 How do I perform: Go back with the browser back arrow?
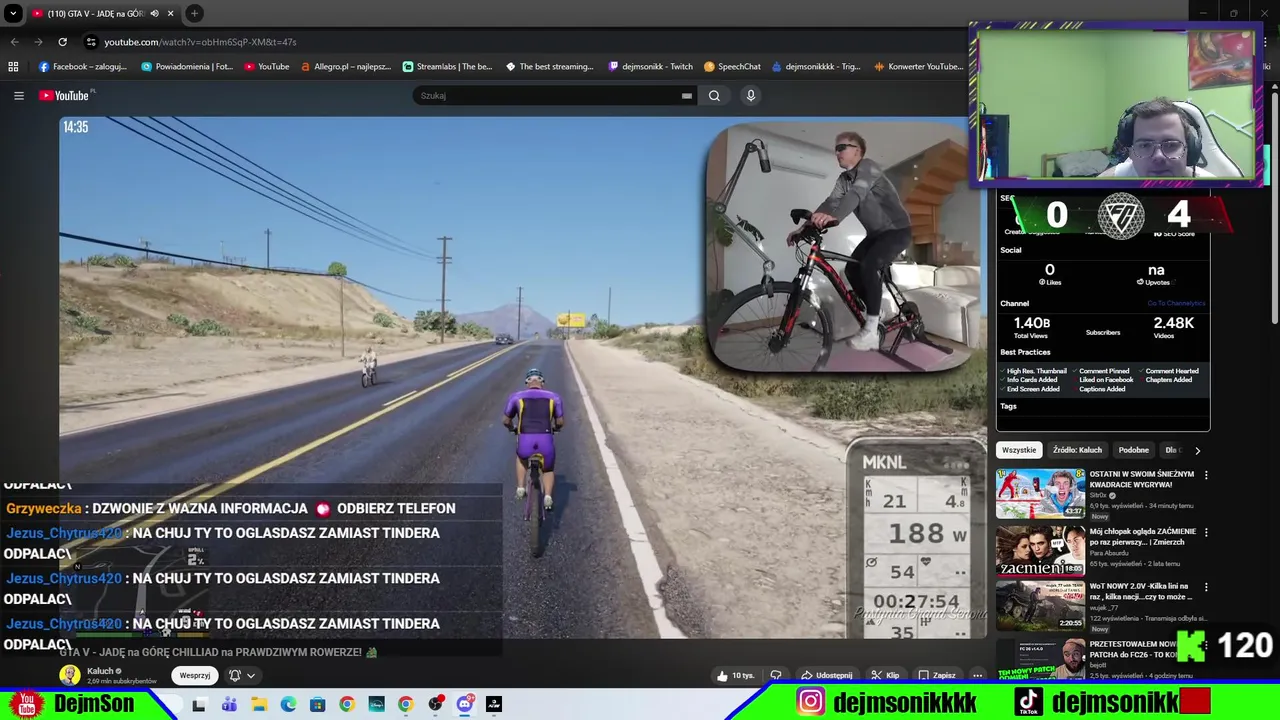[x=14, y=42]
